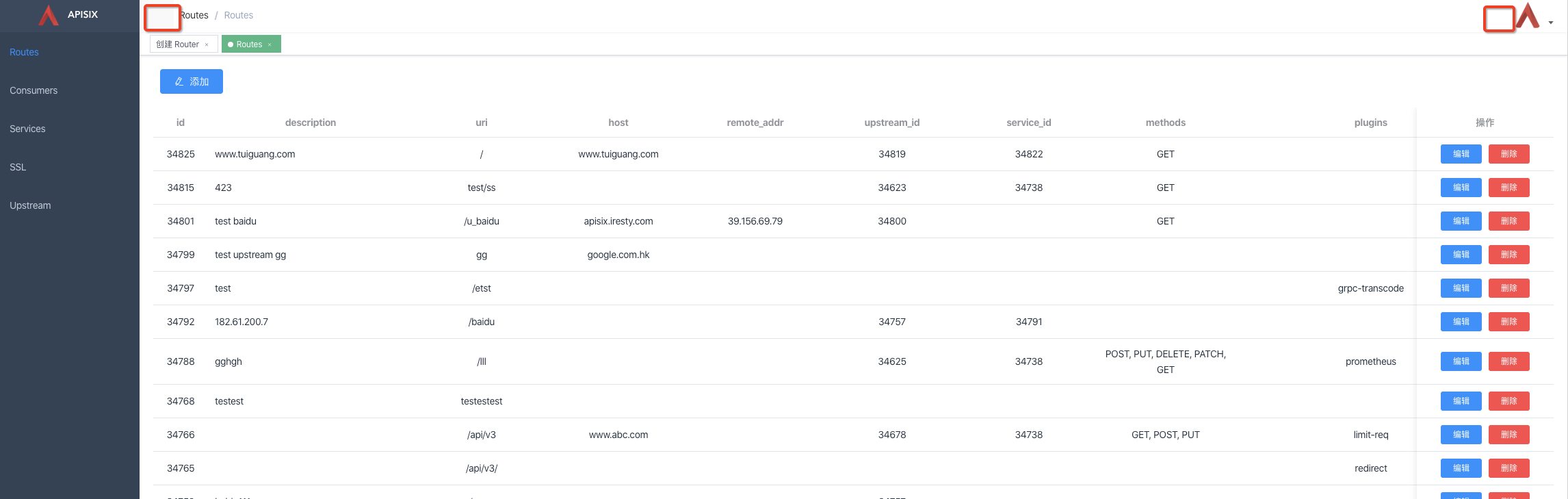Open Consumers in the sidebar menu

click(x=70, y=90)
